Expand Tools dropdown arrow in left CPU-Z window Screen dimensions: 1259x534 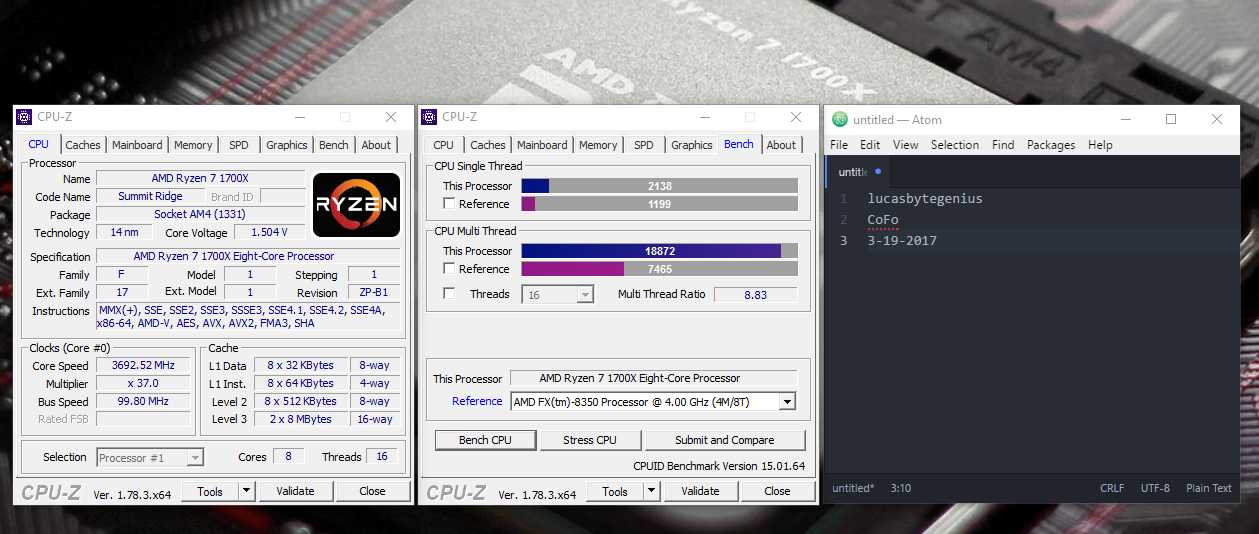[x=246, y=491]
